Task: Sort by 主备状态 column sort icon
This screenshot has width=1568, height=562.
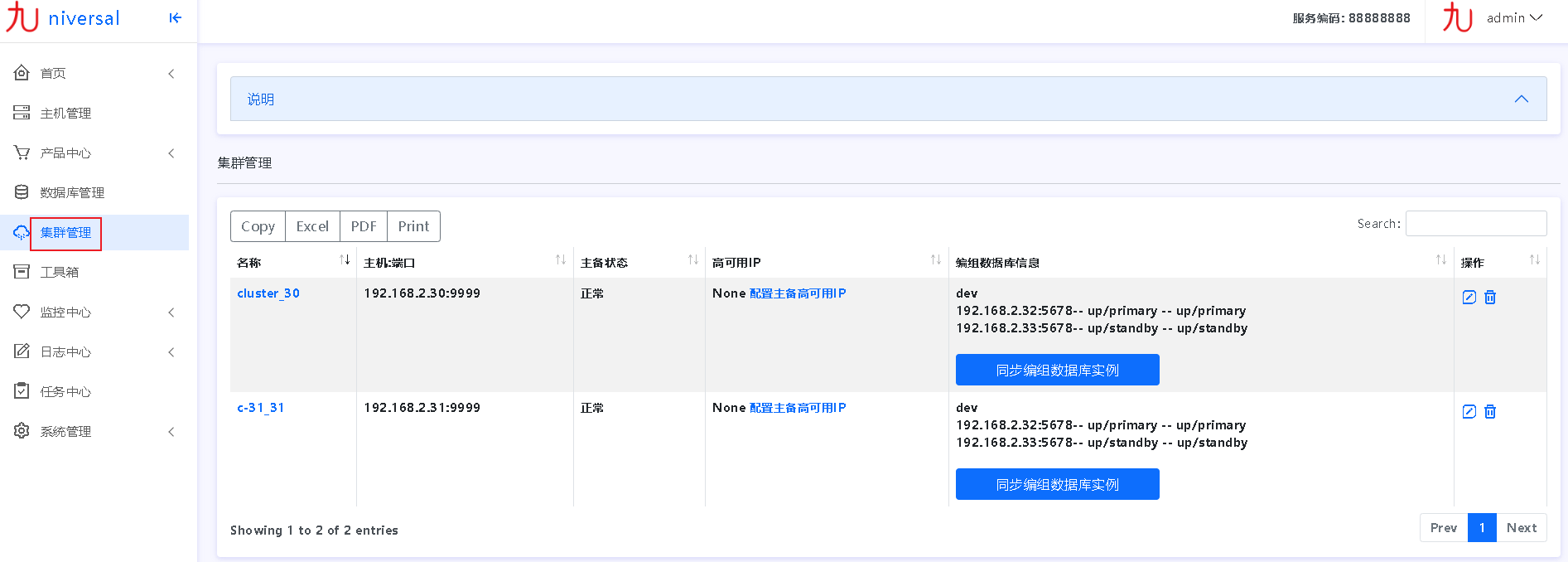Action: [x=692, y=260]
